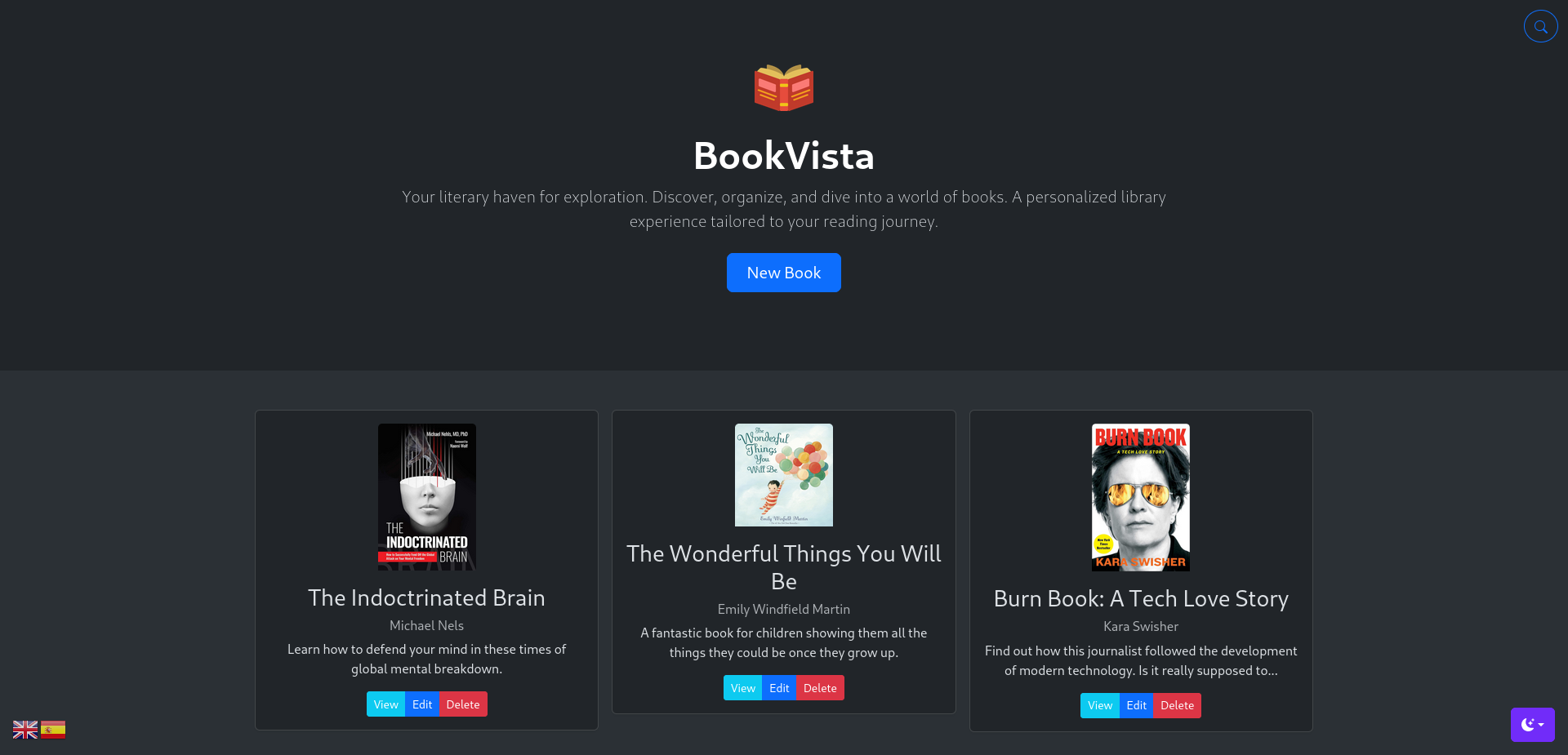View Burn Book: A Tech Love Story
The width and height of the screenshot is (1568, 755).
tap(1100, 705)
